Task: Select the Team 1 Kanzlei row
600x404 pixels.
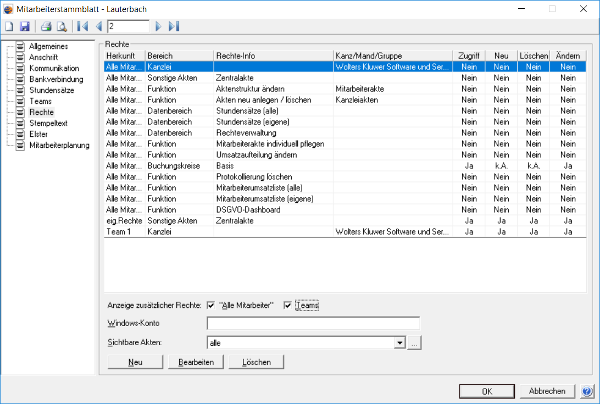Action: tap(345, 232)
